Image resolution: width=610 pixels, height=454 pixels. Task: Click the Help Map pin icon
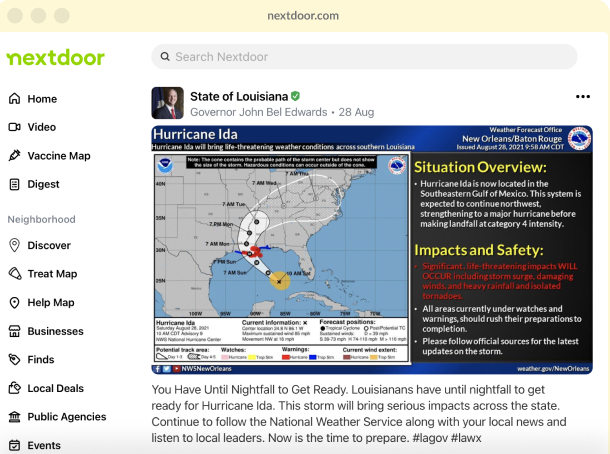coord(14,302)
